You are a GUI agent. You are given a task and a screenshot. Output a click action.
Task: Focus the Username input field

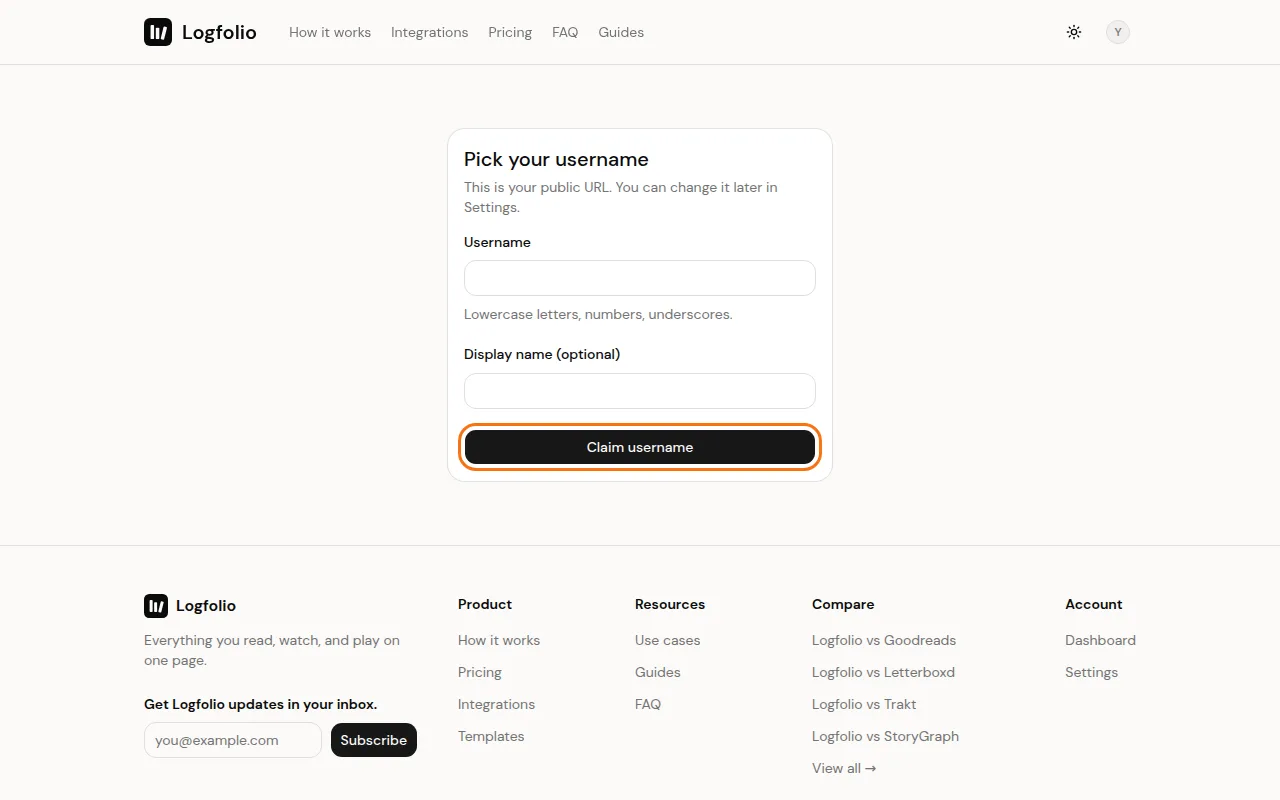[x=640, y=278]
